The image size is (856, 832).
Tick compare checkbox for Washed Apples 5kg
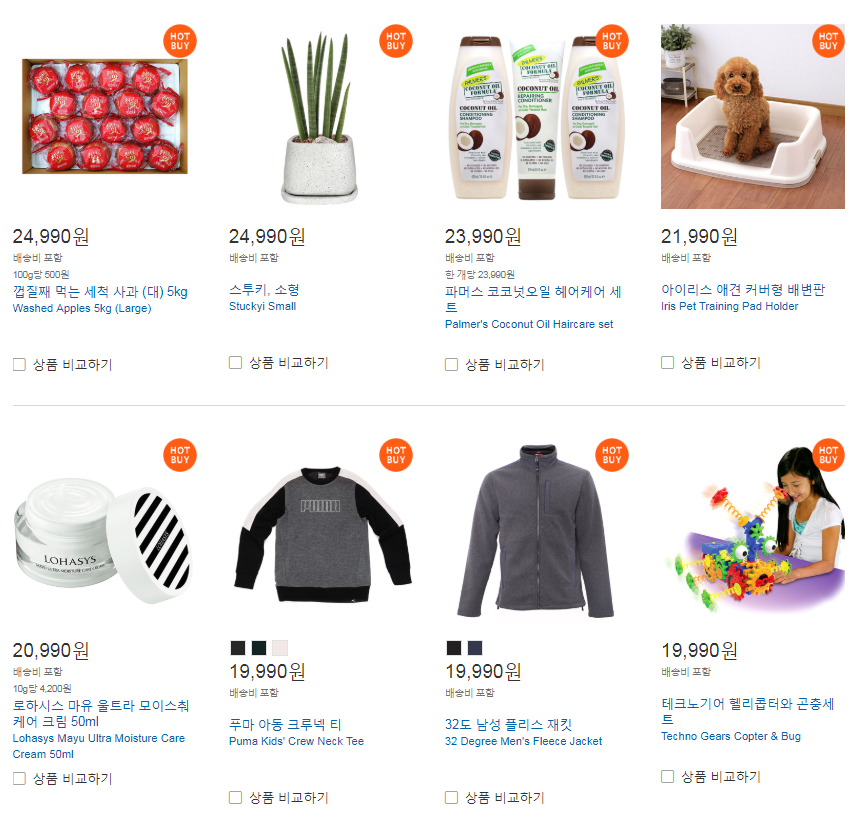pos(19,365)
